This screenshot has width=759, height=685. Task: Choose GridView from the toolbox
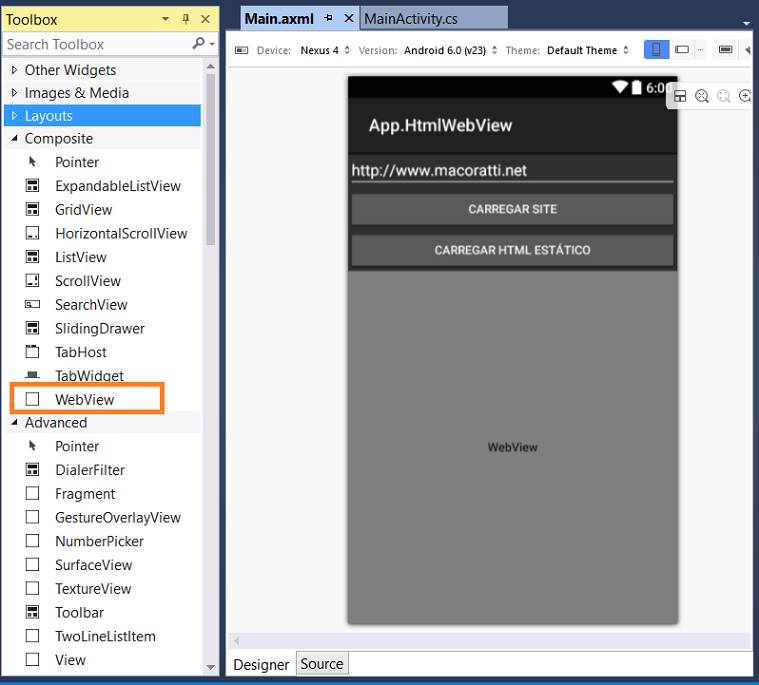point(83,210)
